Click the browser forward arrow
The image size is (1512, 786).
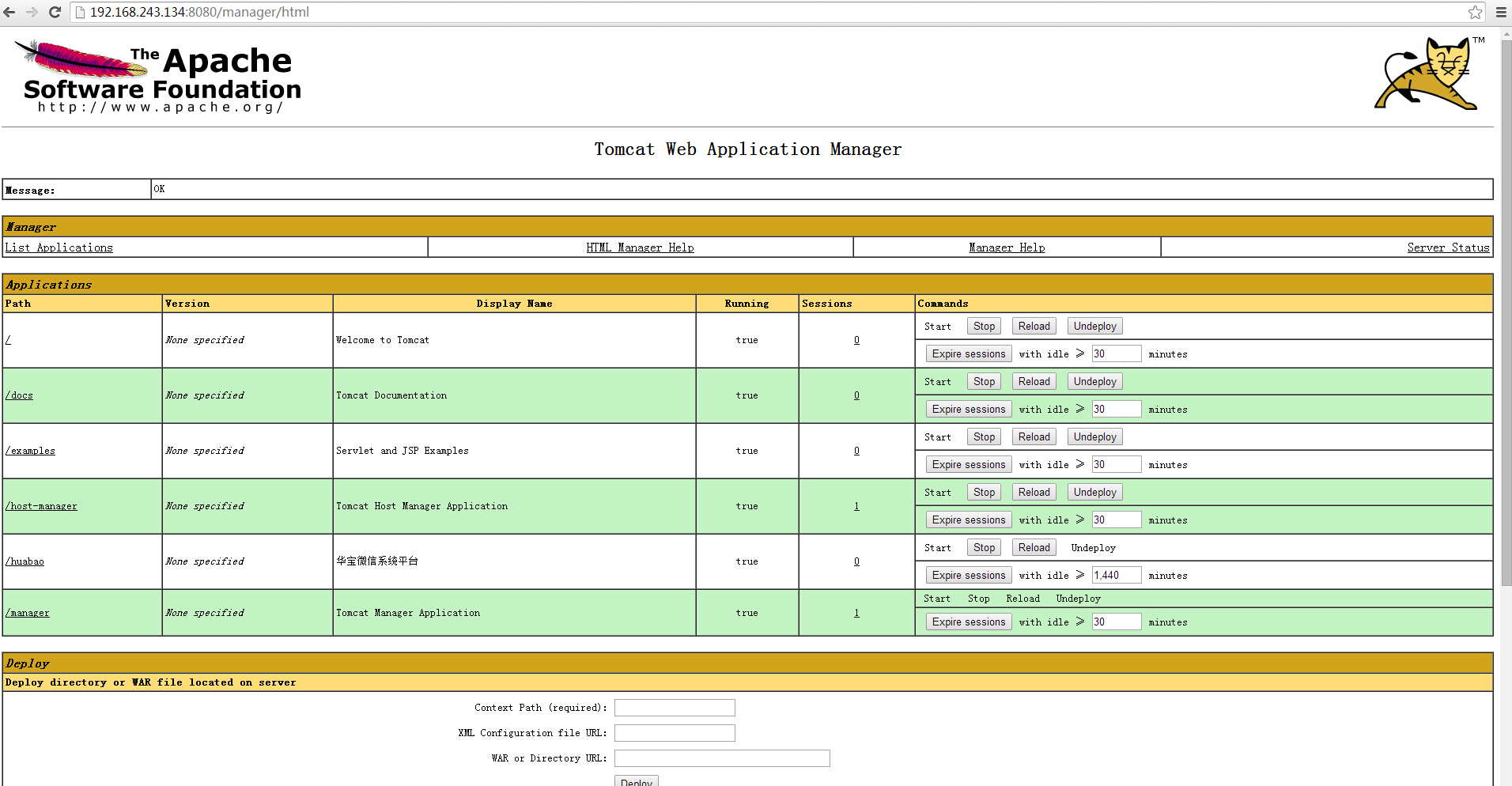(x=32, y=12)
